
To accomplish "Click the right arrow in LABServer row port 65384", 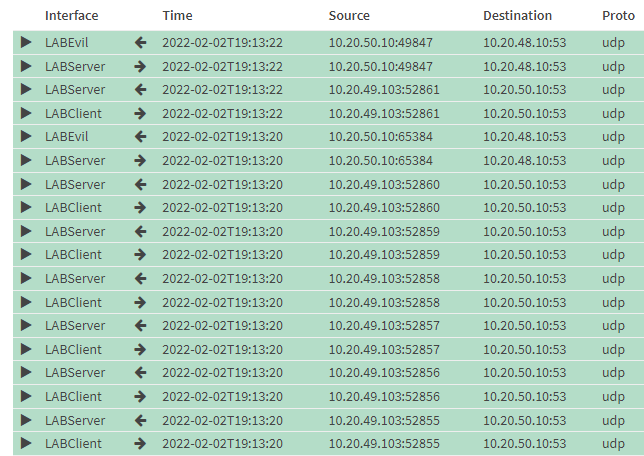I will [x=140, y=160].
